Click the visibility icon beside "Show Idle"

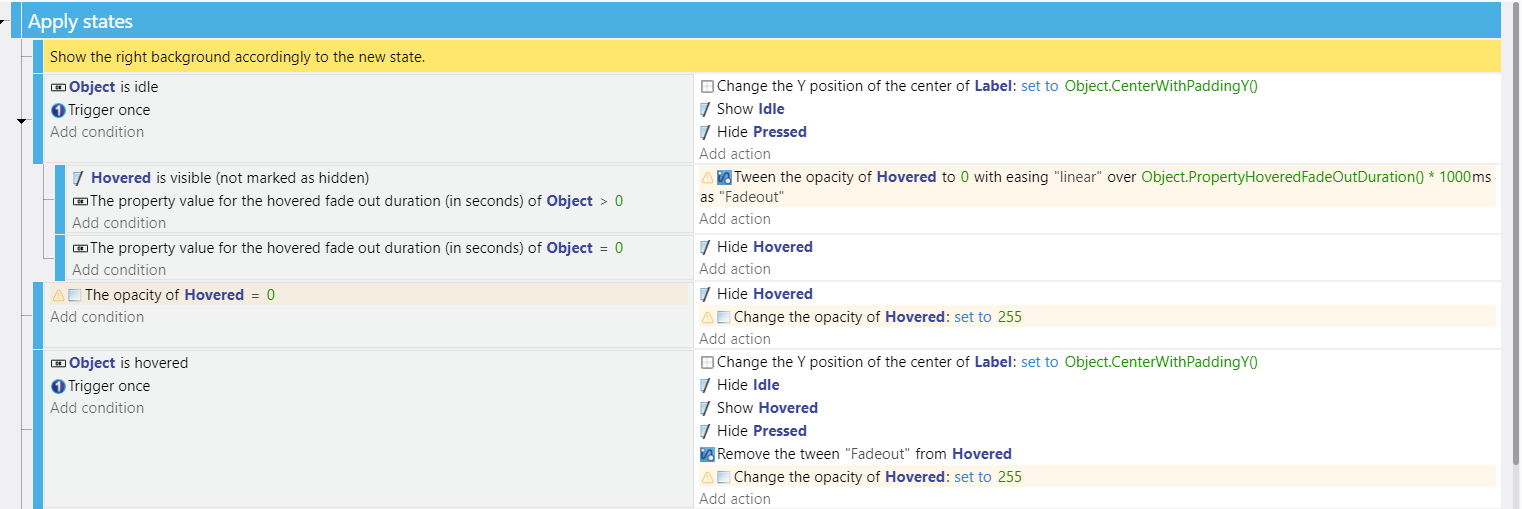pyautogui.click(x=707, y=109)
